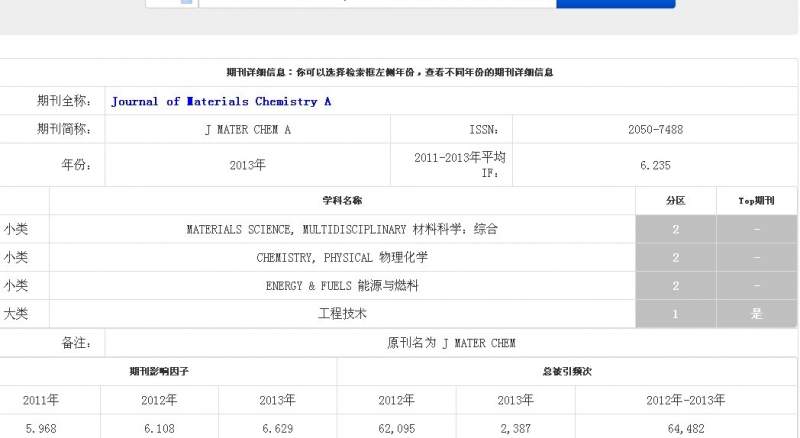Click the 期刊简称 label
This screenshot has height=438, width=800.
[64, 129]
